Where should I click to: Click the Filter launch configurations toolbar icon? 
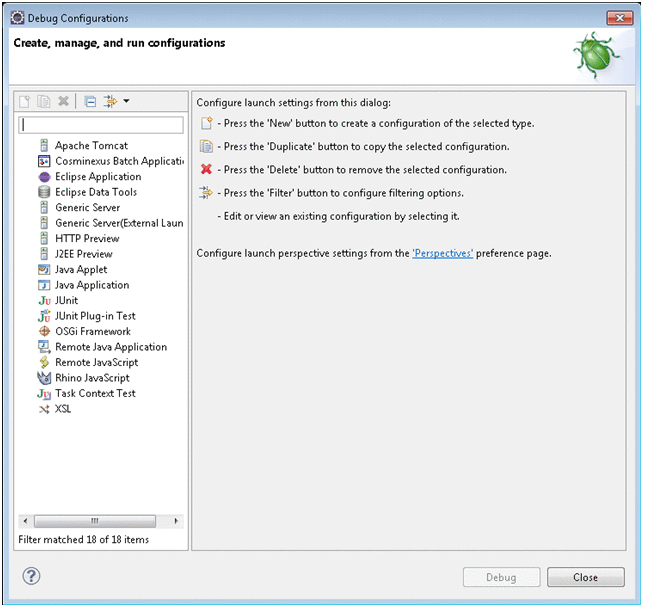pos(110,101)
